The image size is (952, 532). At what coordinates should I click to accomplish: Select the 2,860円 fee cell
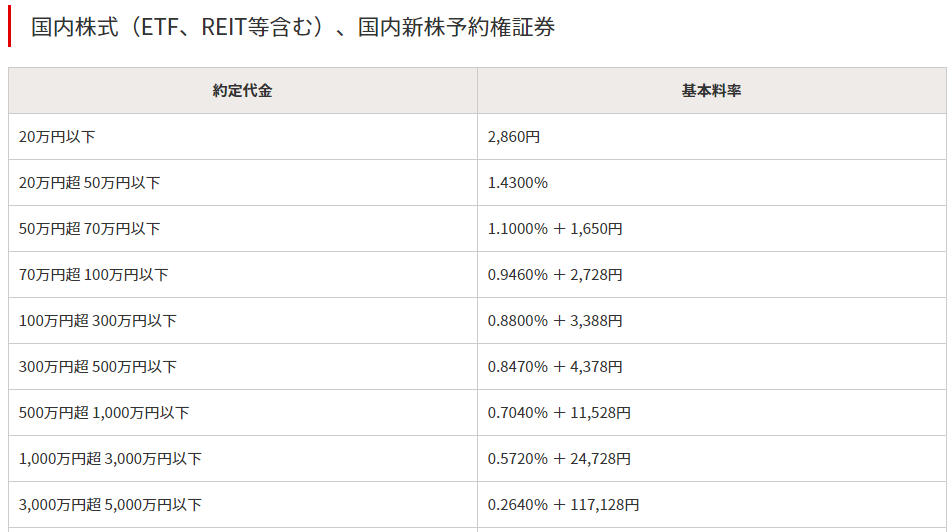tap(712, 137)
